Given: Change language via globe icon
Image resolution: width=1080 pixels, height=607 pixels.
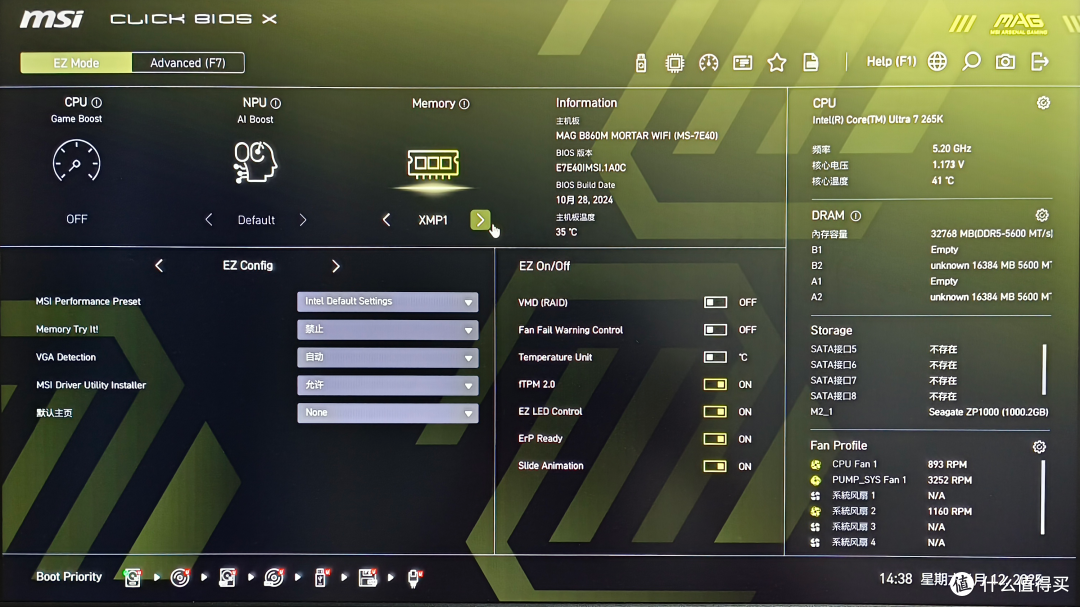Looking at the screenshot, I should coord(937,61).
